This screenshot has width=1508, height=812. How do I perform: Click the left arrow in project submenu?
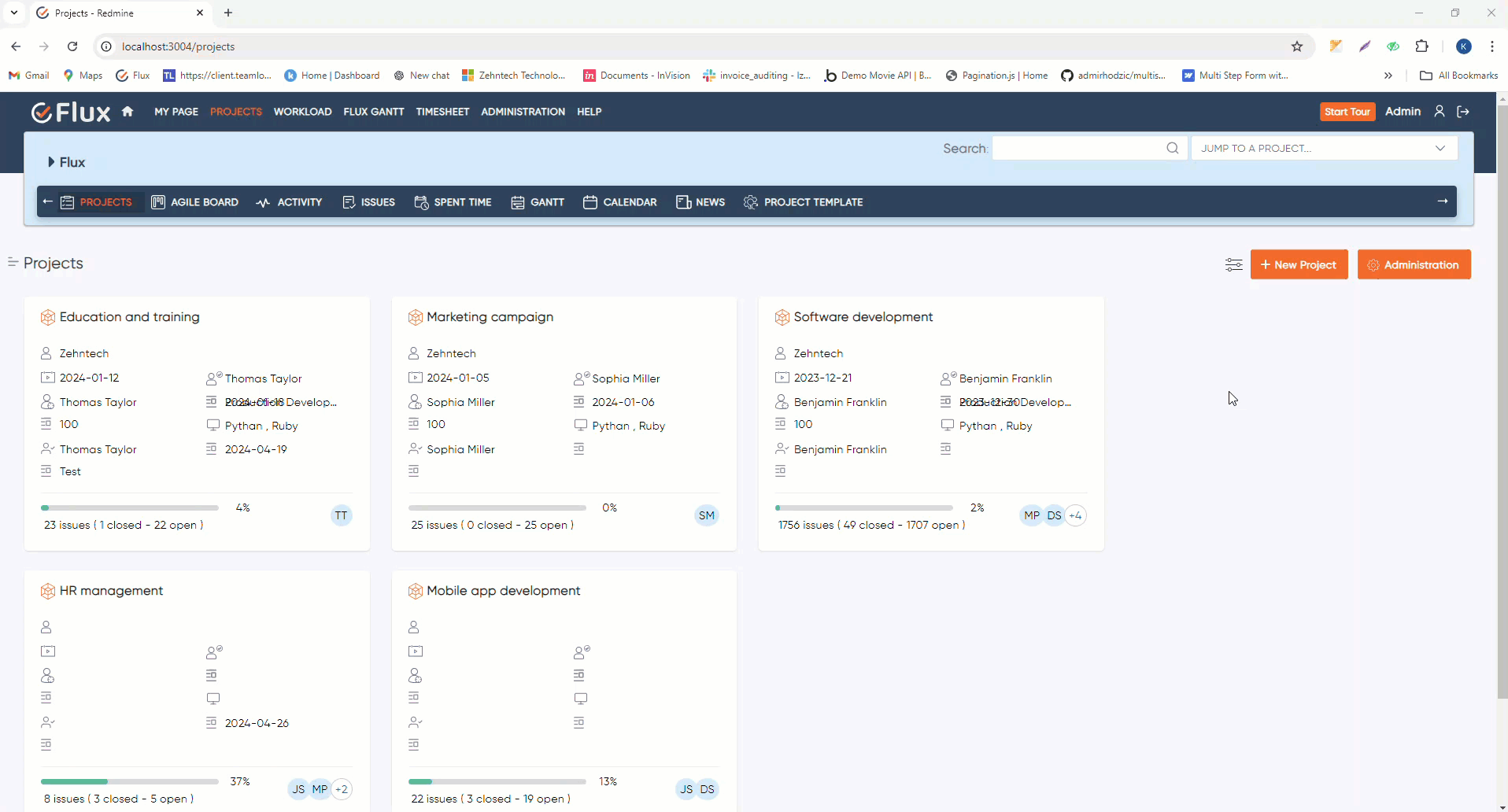click(48, 201)
